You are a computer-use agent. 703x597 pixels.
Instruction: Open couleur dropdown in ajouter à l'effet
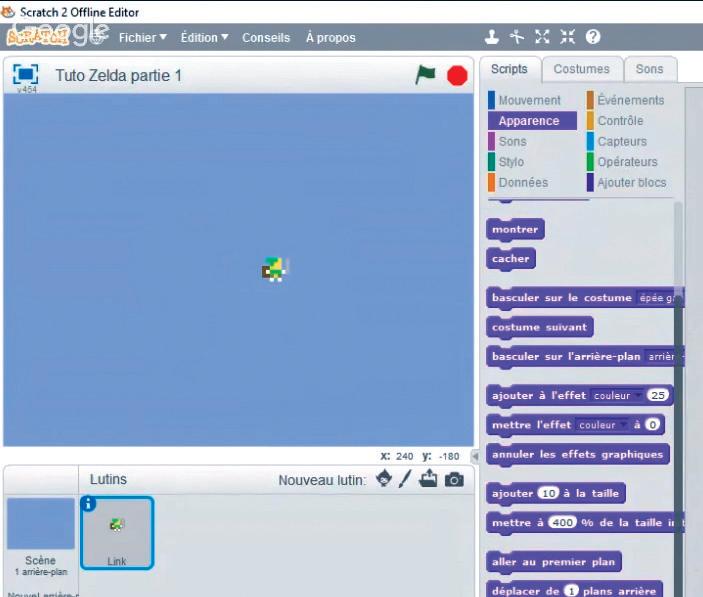616,395
